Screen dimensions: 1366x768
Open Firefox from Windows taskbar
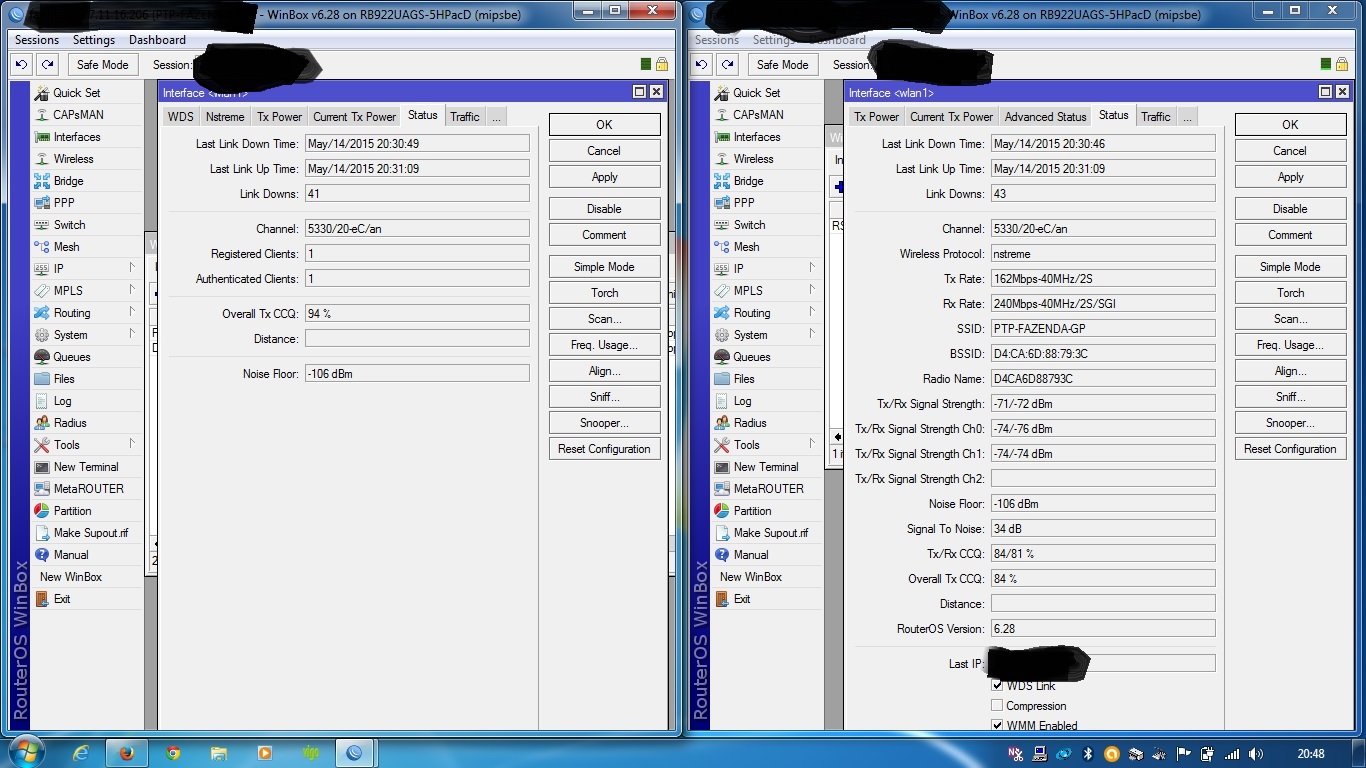point(127,753)
